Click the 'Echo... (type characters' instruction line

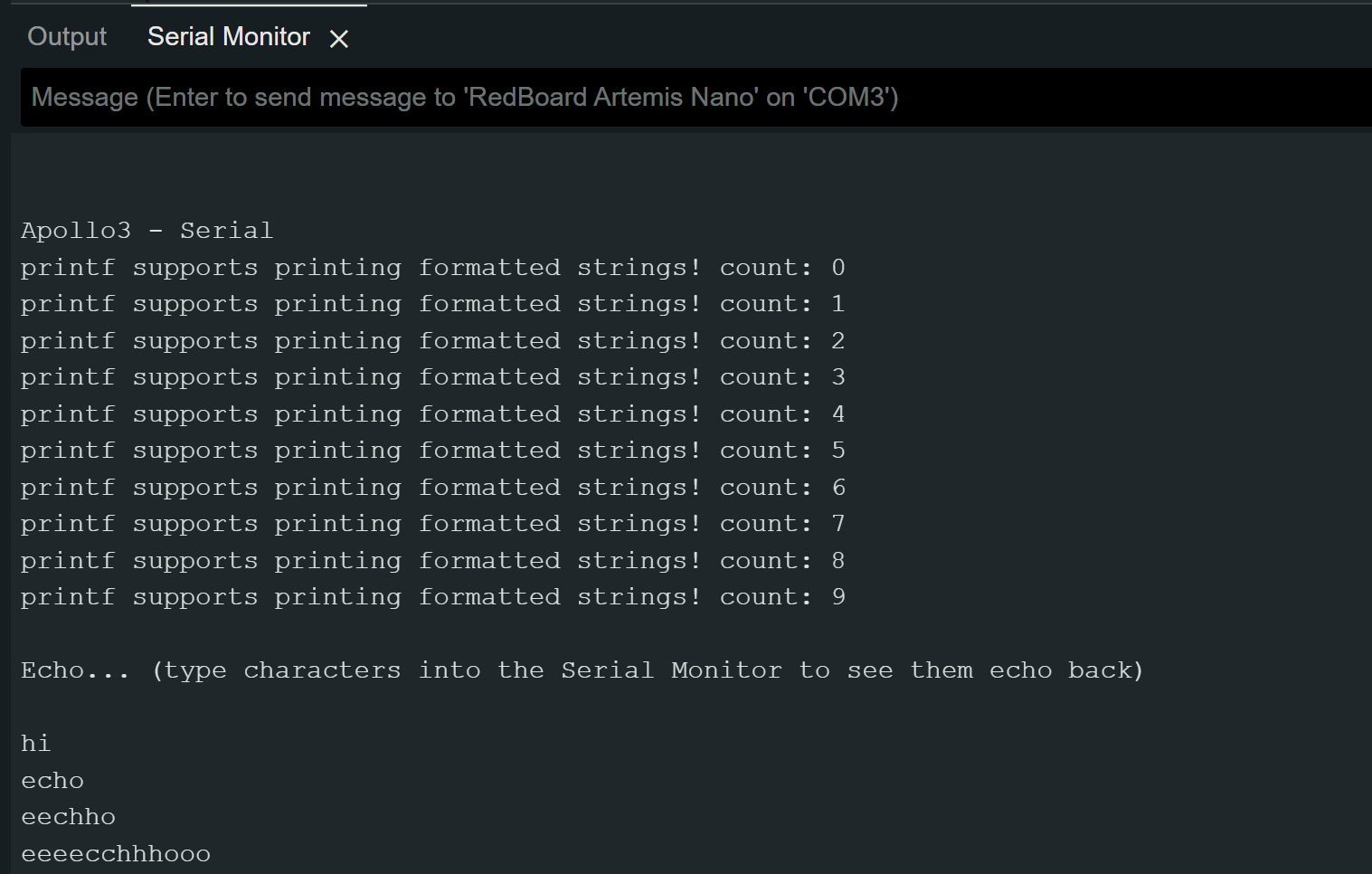582,670
